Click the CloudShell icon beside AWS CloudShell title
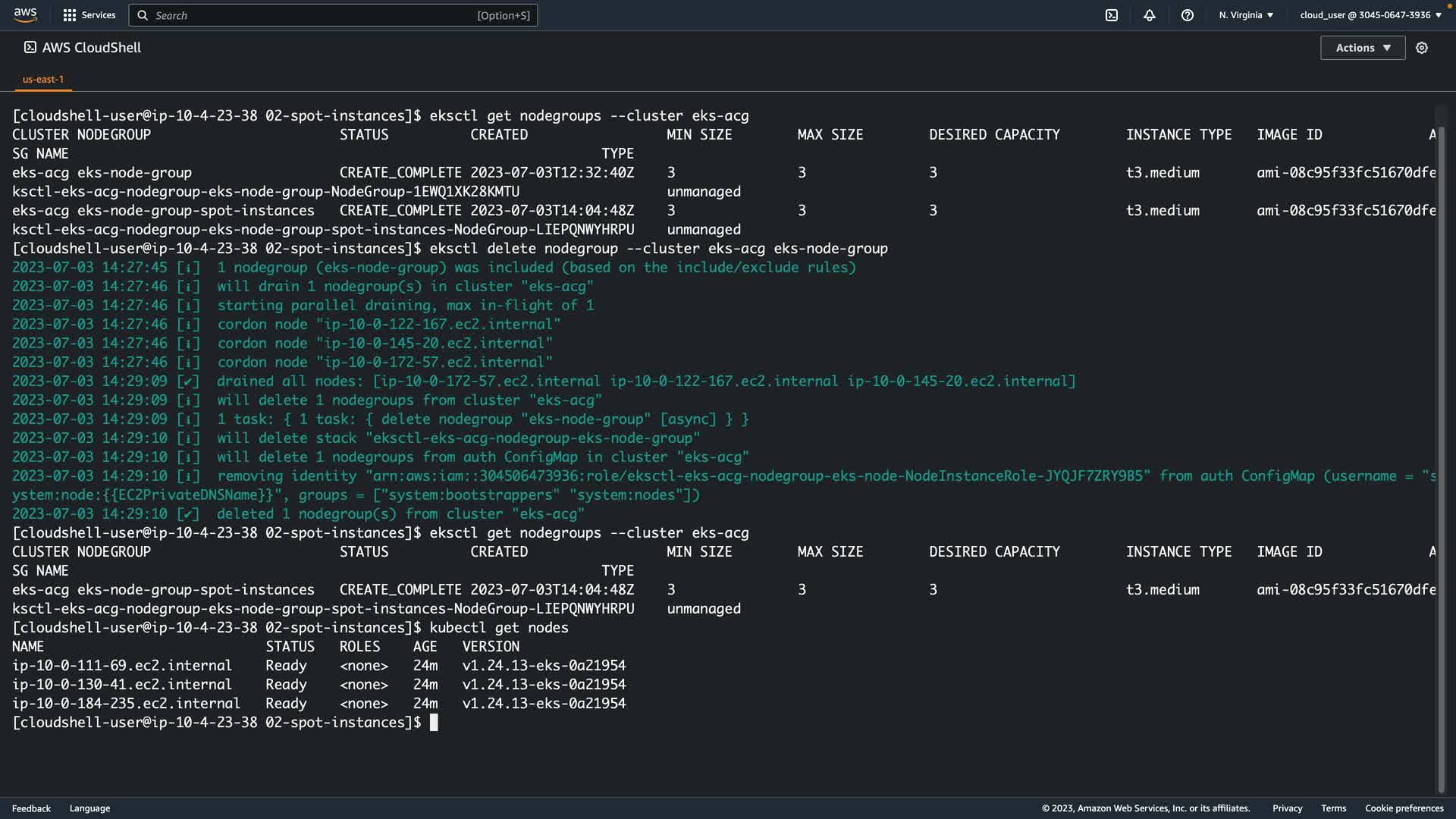Image resolution: width=1456 pixels, height=819 pixels. pyautogui.click(x=30, y=47)
